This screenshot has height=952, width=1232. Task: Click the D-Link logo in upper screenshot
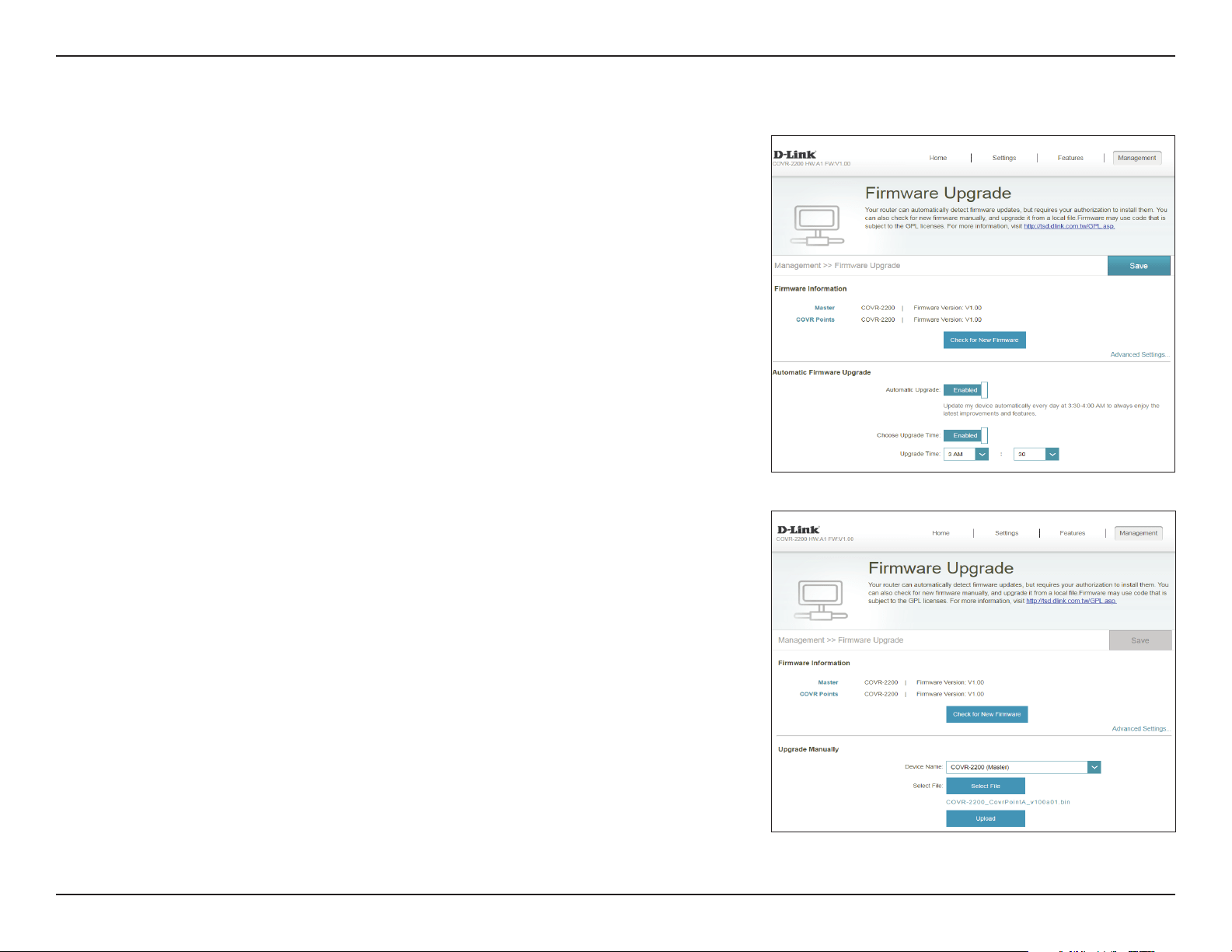[794, 155]
